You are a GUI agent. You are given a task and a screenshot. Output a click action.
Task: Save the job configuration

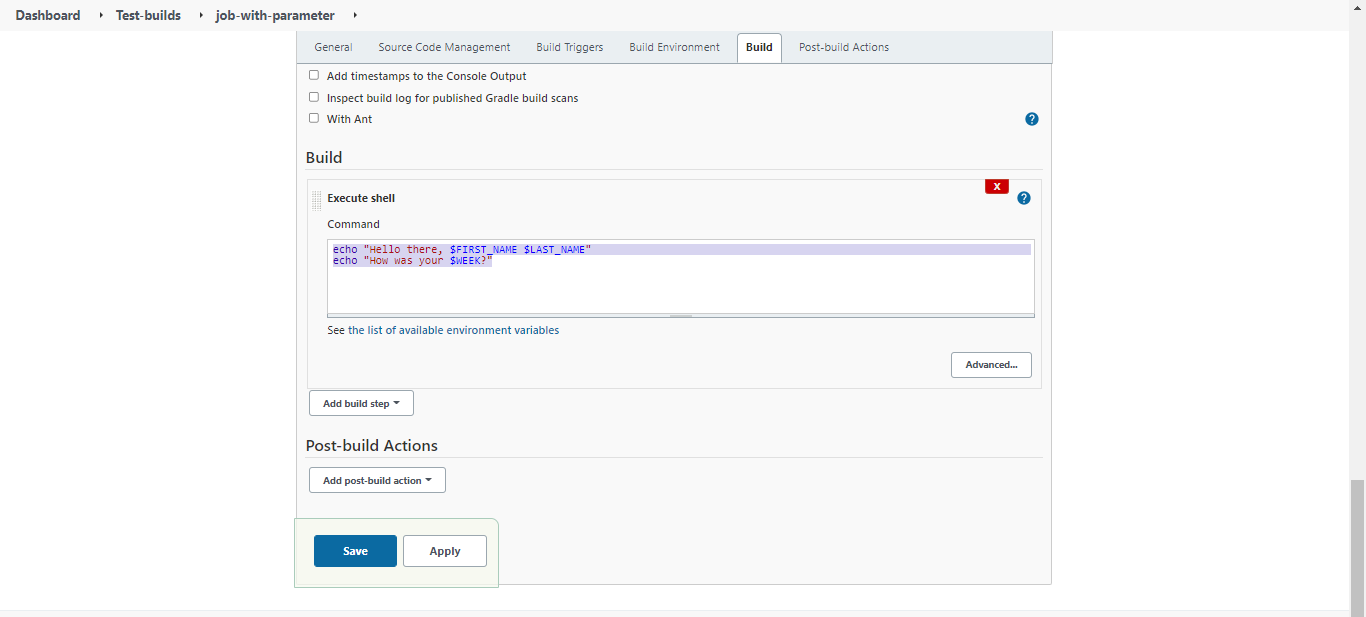[x=355, y=551]
